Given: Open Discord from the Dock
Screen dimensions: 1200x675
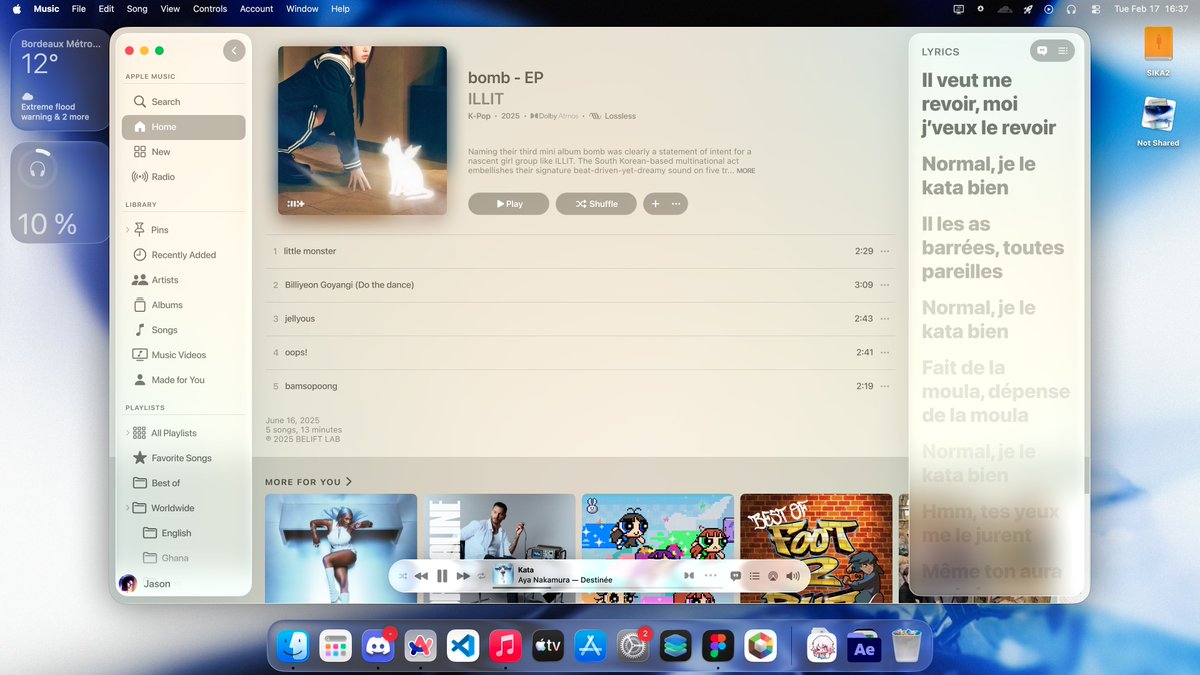Looking at the screenshot, I should [378, 646].
